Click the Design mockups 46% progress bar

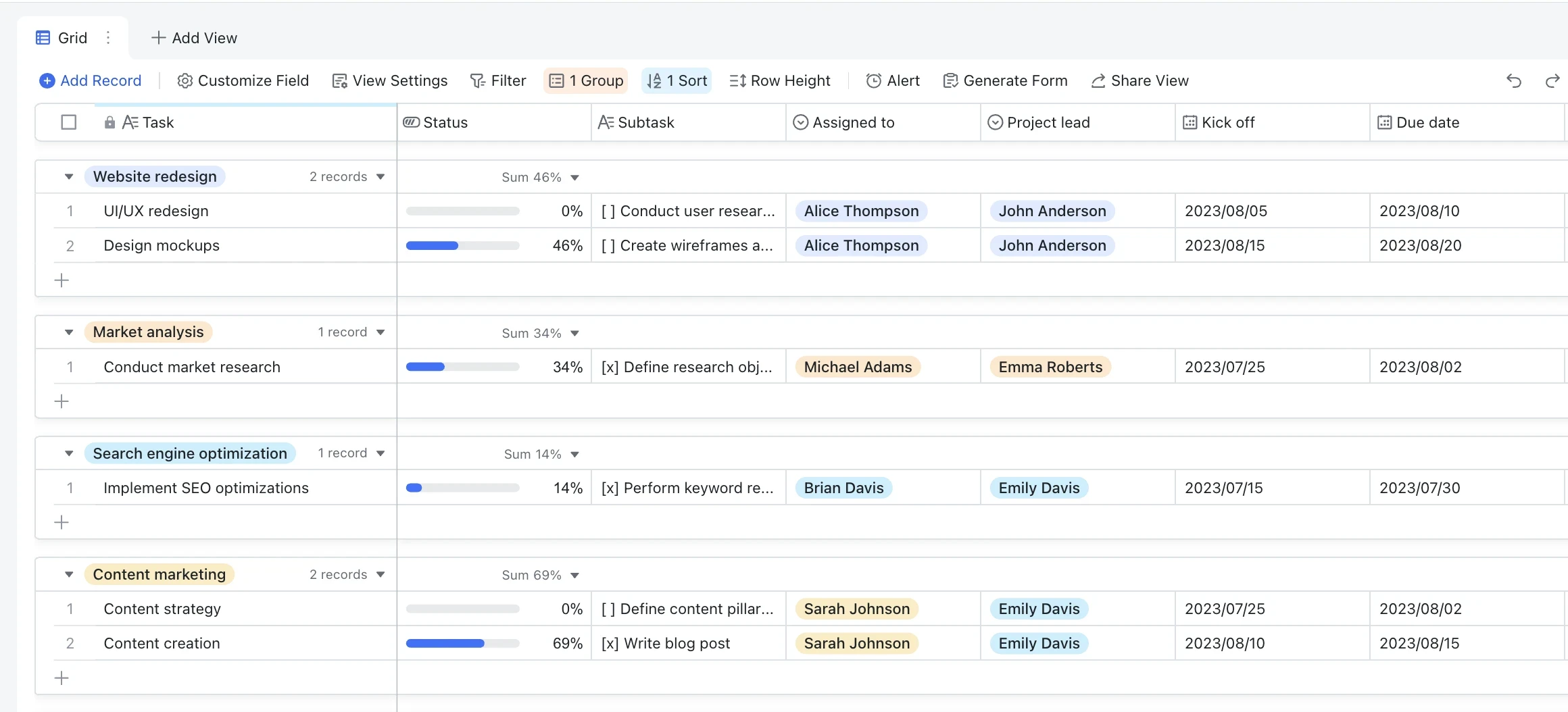point(462,246)
